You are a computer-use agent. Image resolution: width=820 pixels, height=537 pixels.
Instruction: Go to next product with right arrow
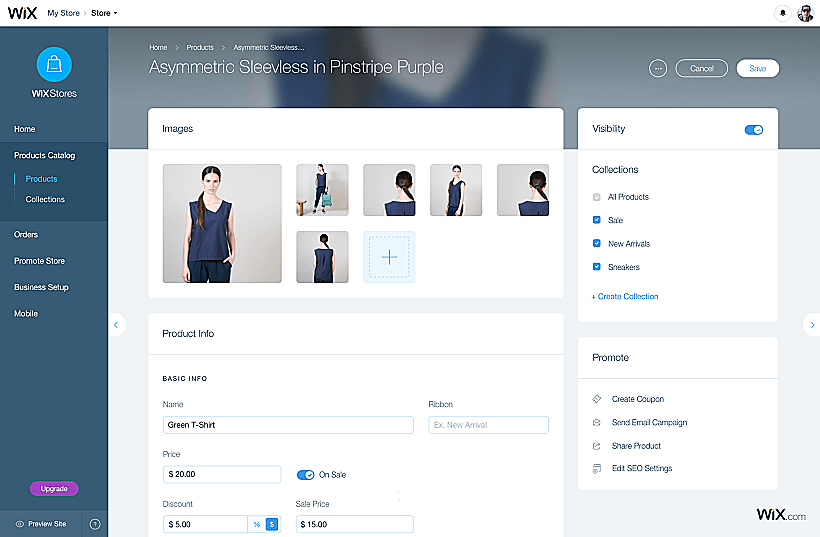pos(811,324)
